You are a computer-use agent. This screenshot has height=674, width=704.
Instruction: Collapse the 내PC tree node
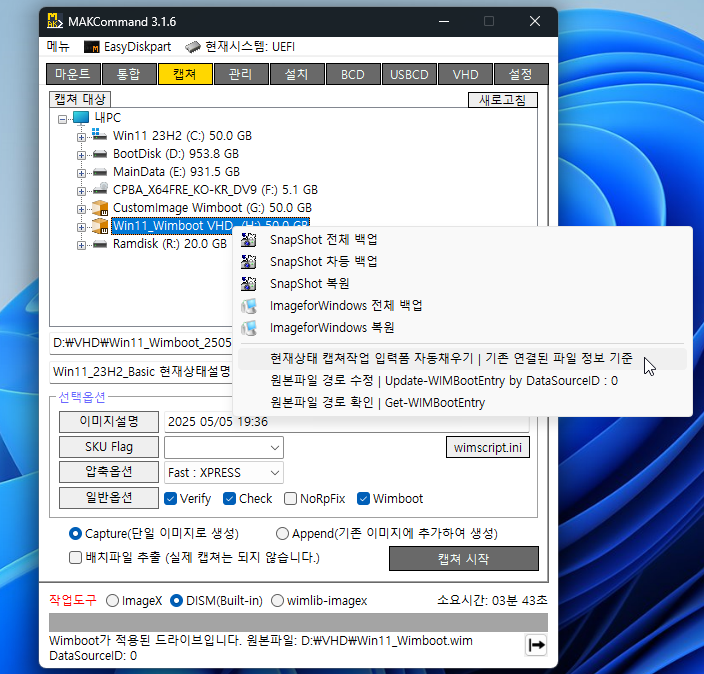click(62, 119)
